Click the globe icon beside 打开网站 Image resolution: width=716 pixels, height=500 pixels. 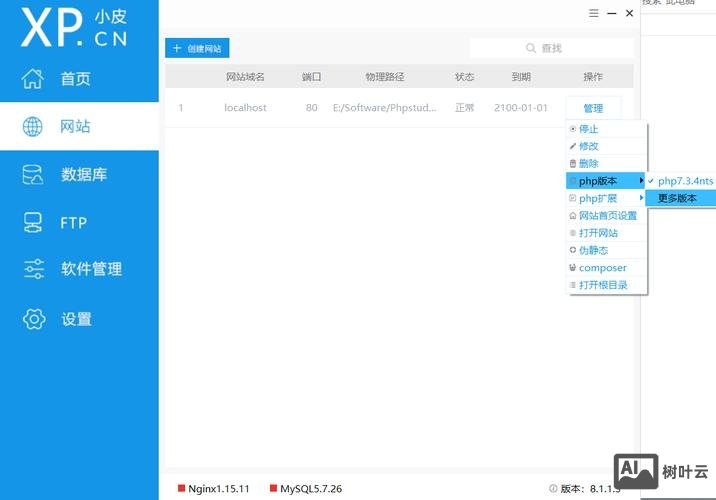click(573, 233)
